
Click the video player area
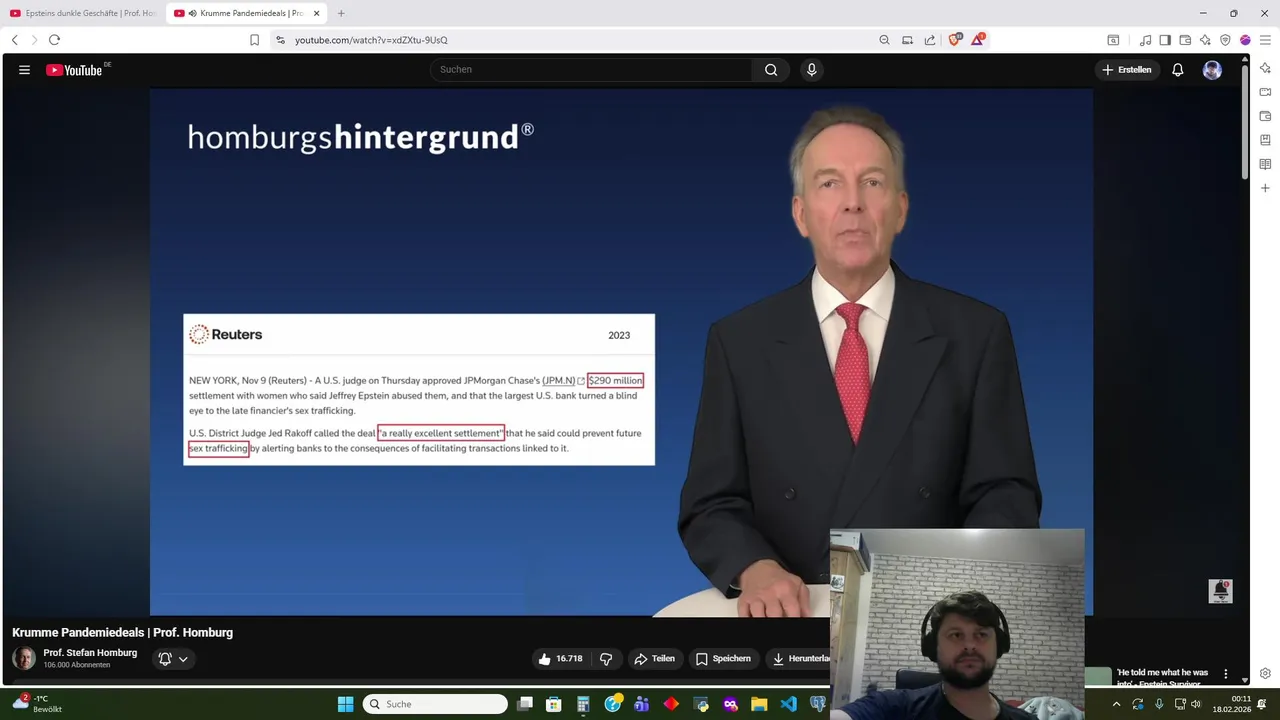click(621, 352)
